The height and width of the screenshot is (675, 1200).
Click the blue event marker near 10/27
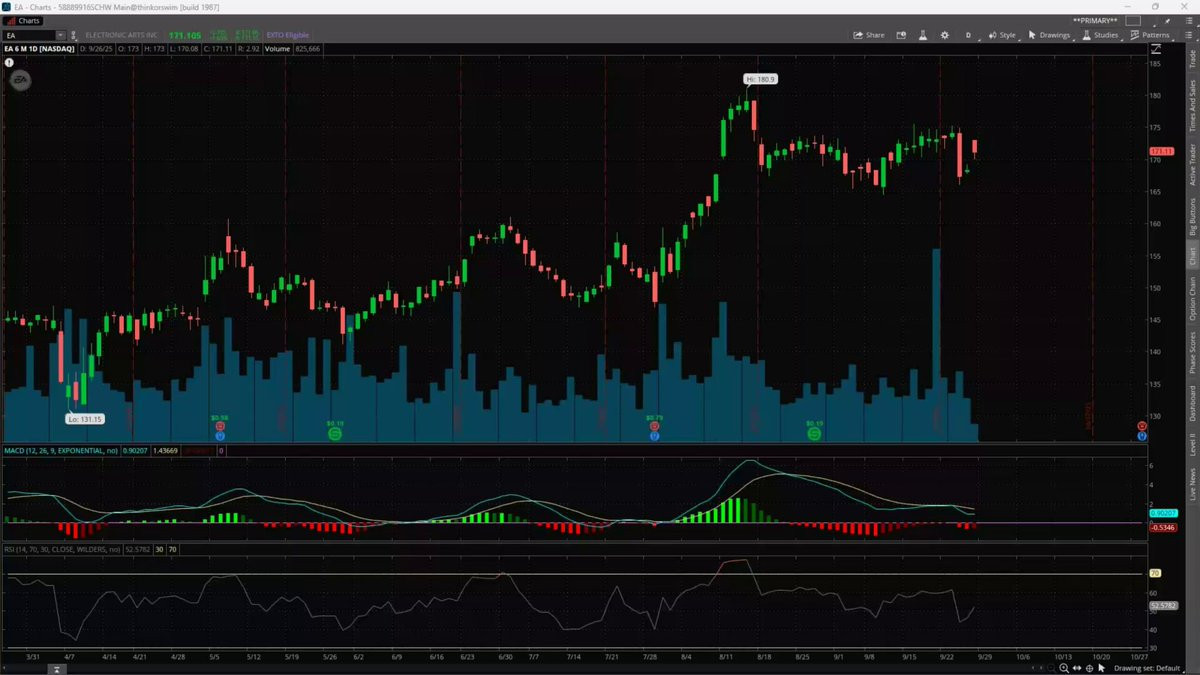1142,436
